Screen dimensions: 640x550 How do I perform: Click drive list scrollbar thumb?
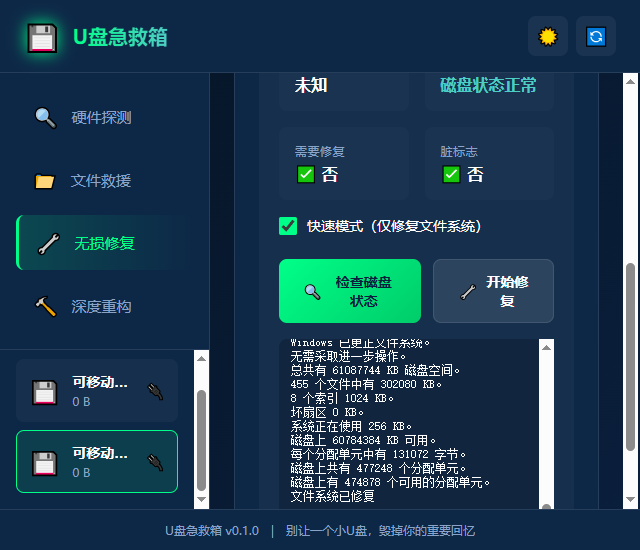[201, 440]
